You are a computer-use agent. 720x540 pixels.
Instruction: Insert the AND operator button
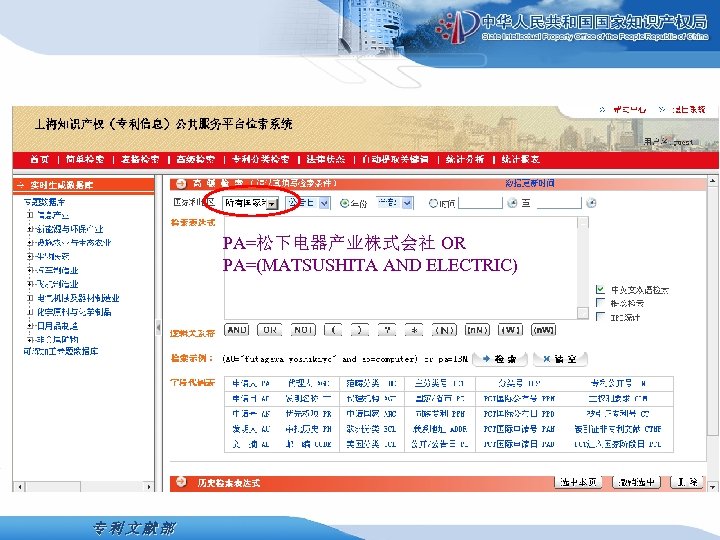point(236,330)
